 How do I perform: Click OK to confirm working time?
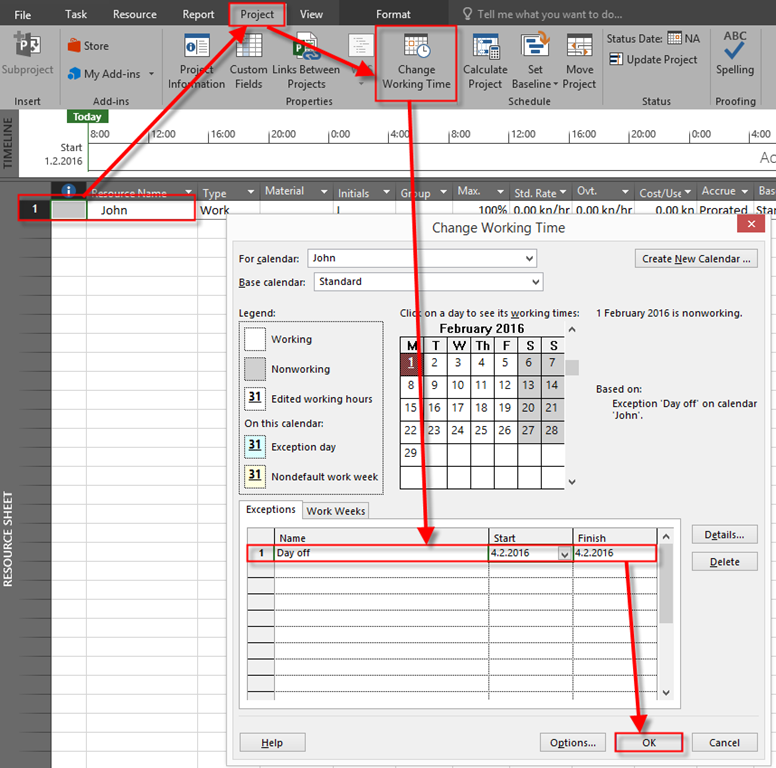click(649, 743)
